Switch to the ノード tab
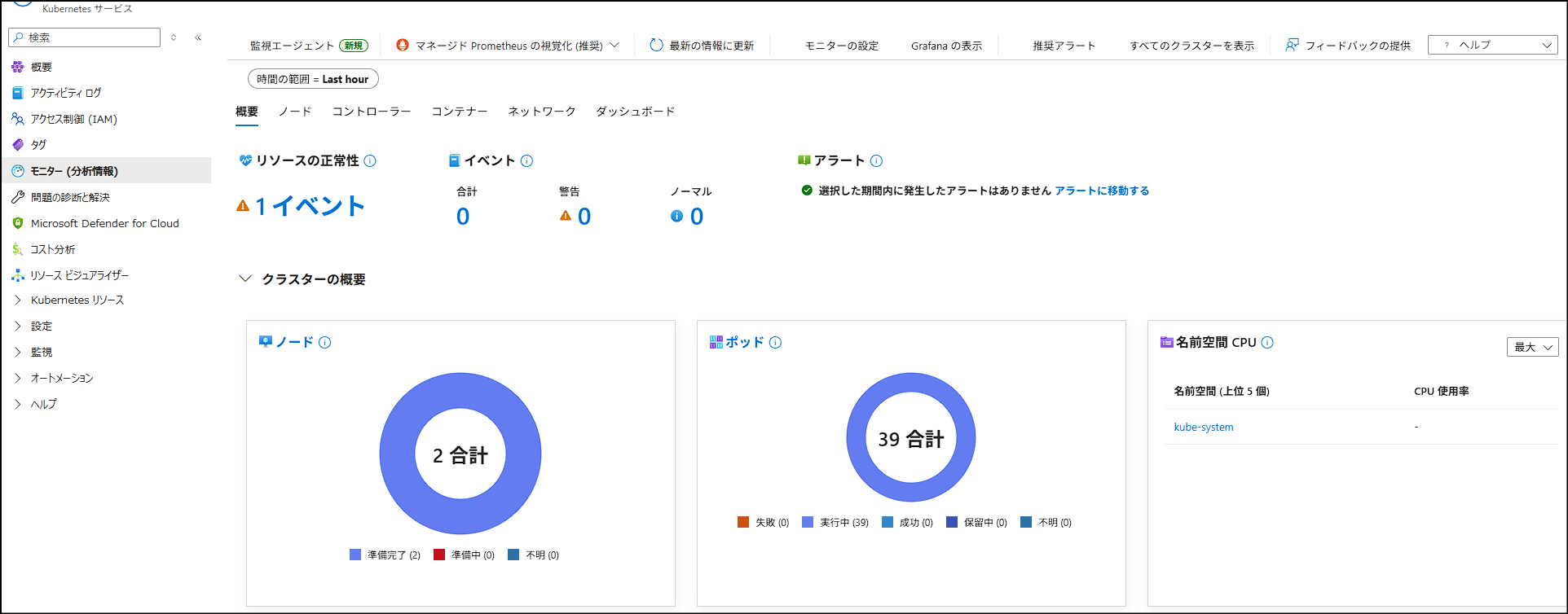 [x=295, y=112]
